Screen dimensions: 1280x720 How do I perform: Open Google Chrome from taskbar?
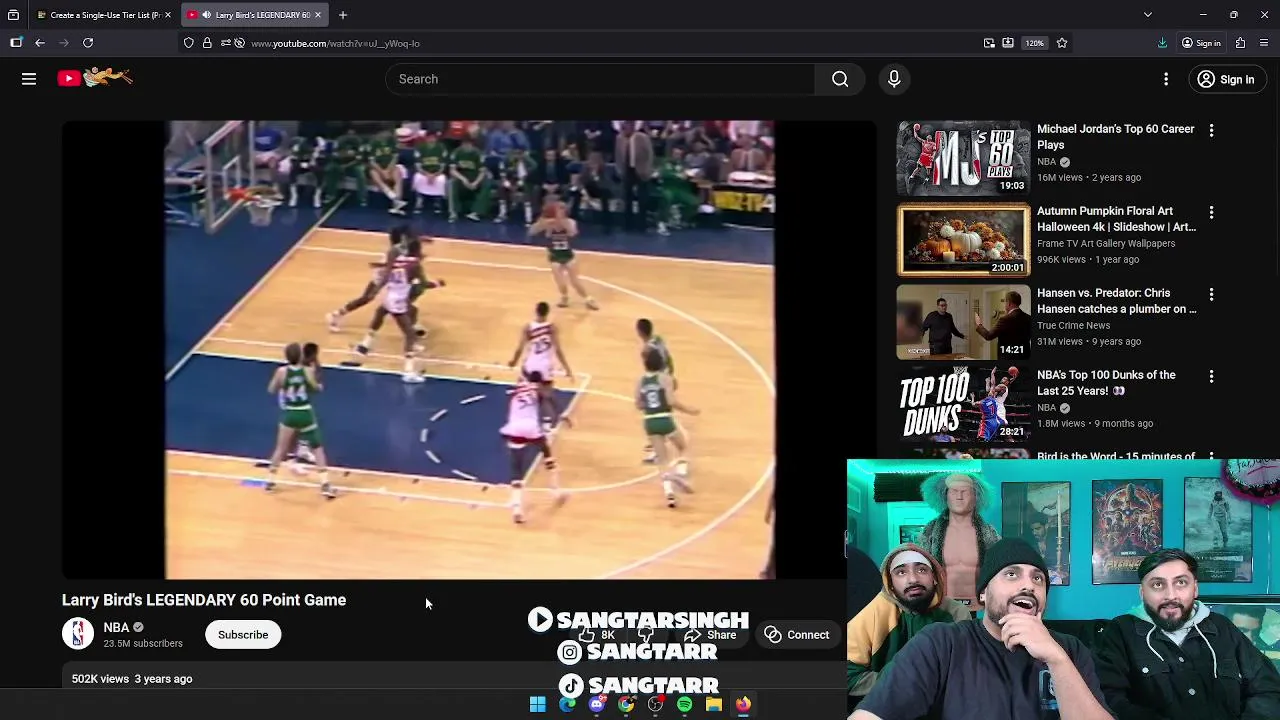pos(626,705)
